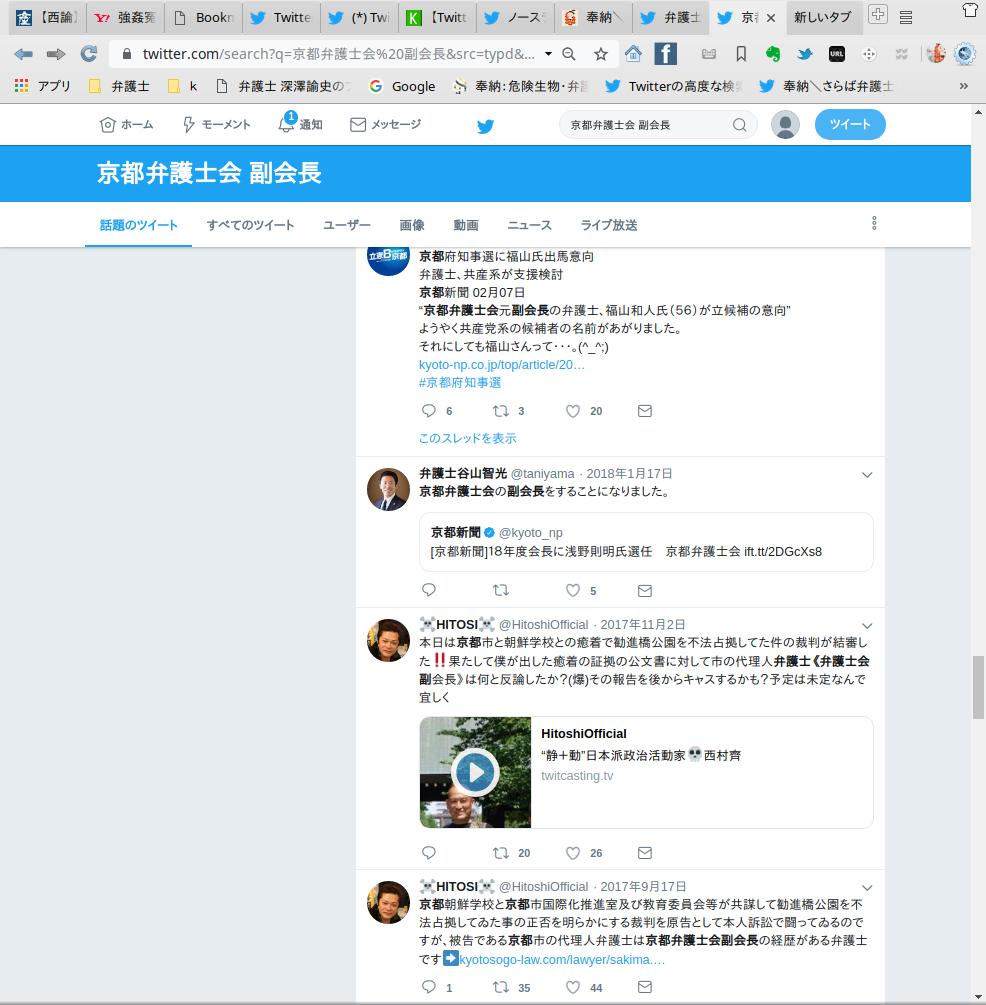Open the k bookmark folder
This screenshot has height=1005, width=986.
[x=183, y=86]
